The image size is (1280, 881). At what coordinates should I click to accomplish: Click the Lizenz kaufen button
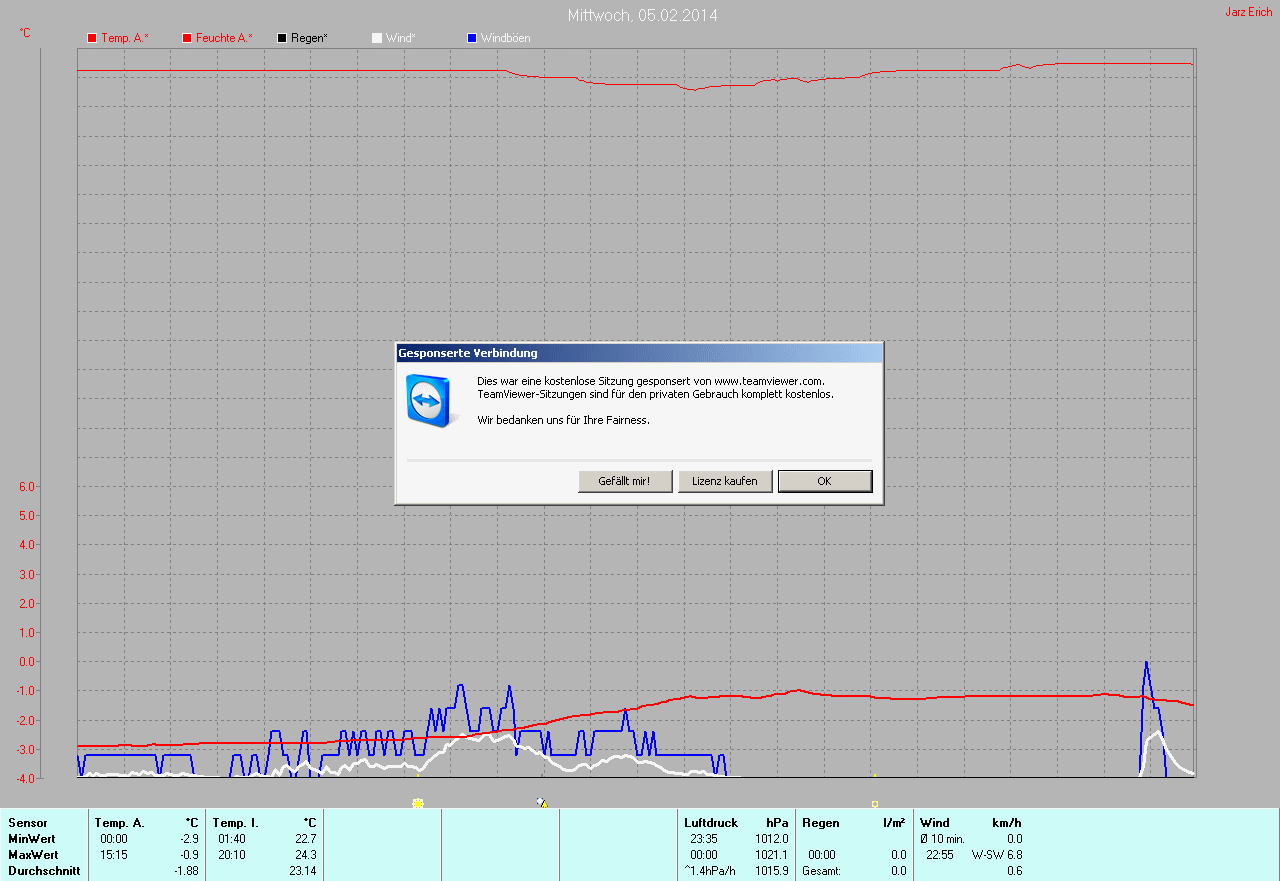pyautogui.click(x=725, y=481)
